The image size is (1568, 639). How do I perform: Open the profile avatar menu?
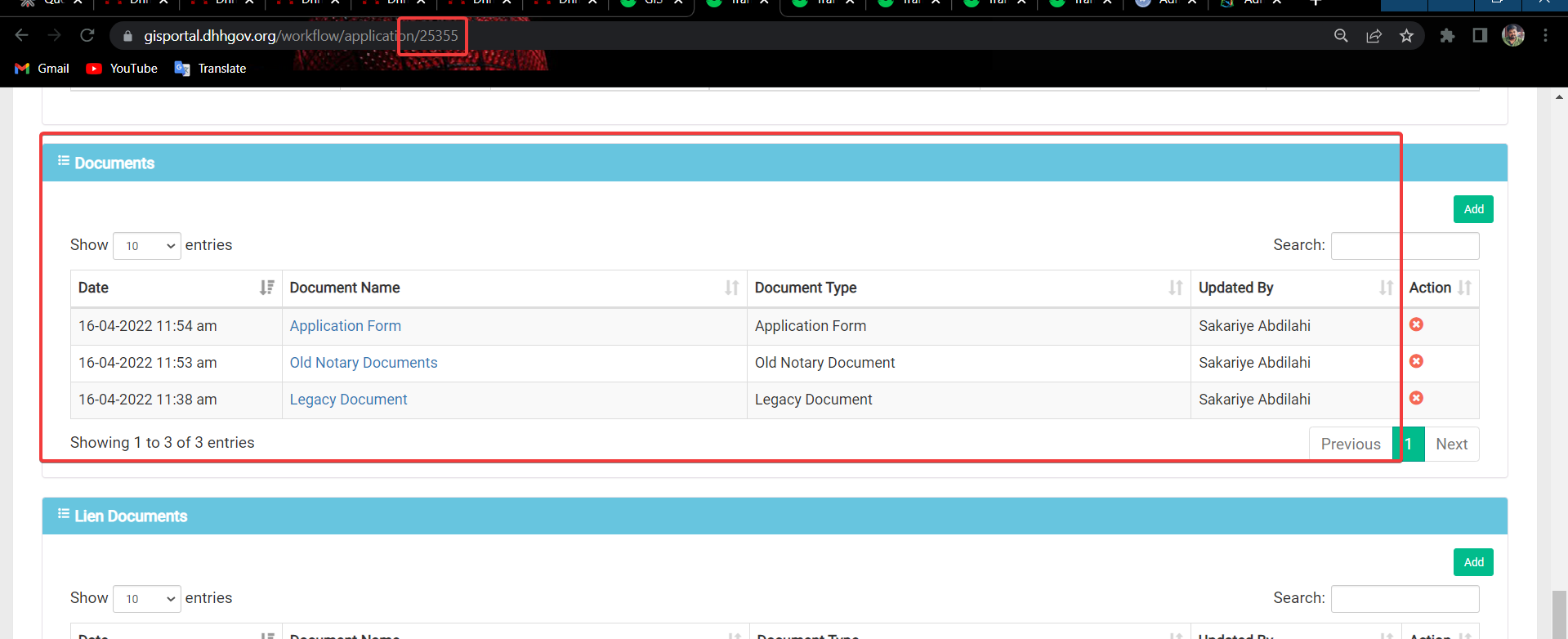(x=1513, y=35)
